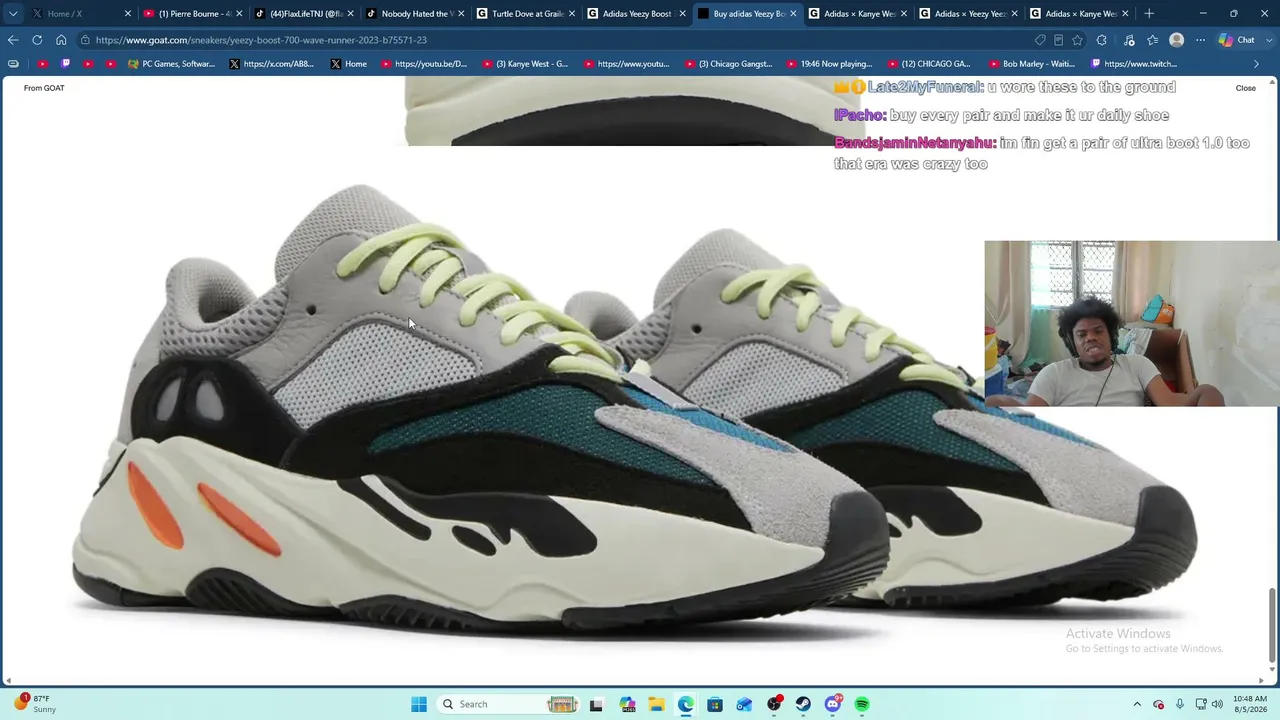Click the microphone tray icon
Viewport: 1280px width, 720px height.
pos(1180,704)
